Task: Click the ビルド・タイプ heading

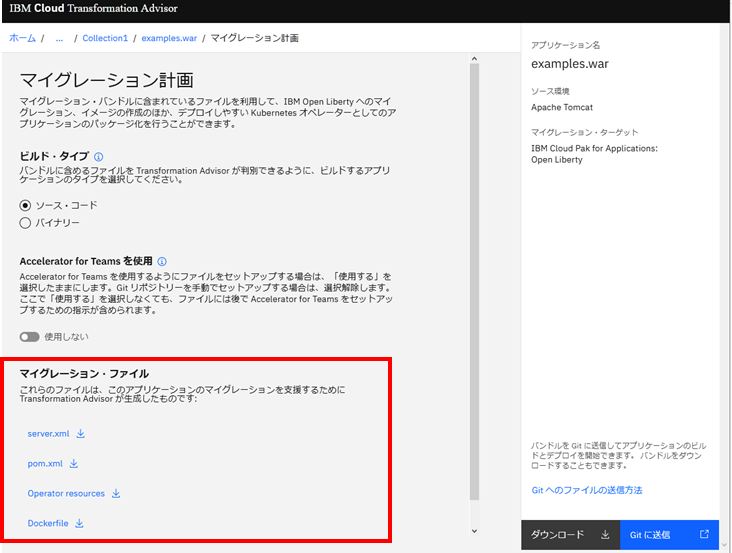Action: pos(54,156)
